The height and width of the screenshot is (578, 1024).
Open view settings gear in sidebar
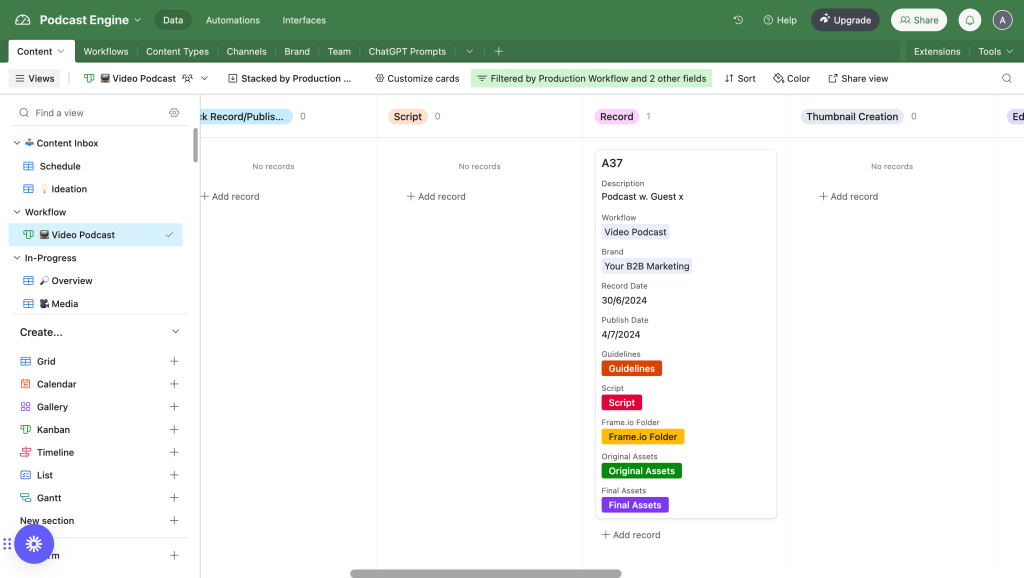174,113
